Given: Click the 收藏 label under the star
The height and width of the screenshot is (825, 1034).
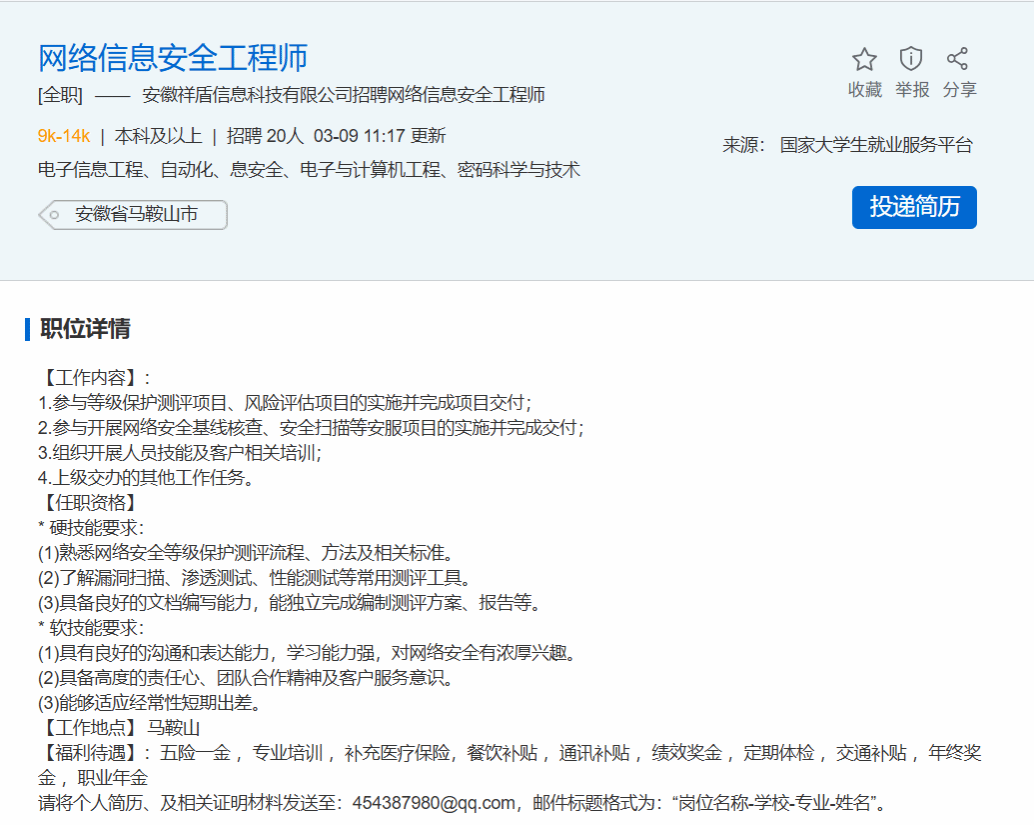Looking at the screenshot, I should point(864,90).
